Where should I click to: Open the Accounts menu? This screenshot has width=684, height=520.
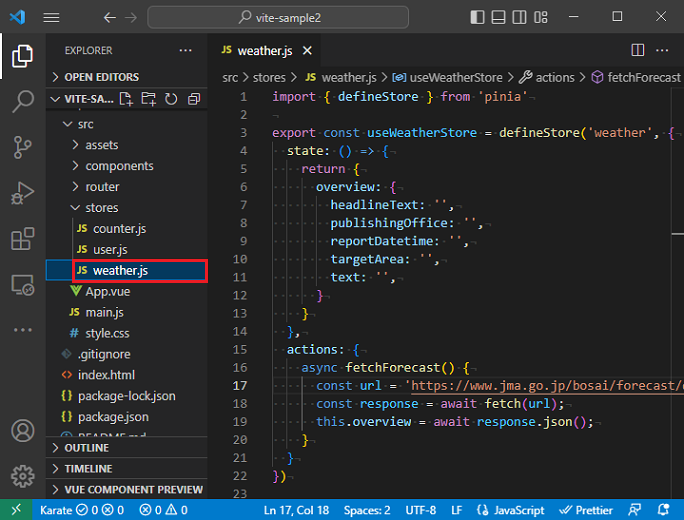(x=22, y=431)
